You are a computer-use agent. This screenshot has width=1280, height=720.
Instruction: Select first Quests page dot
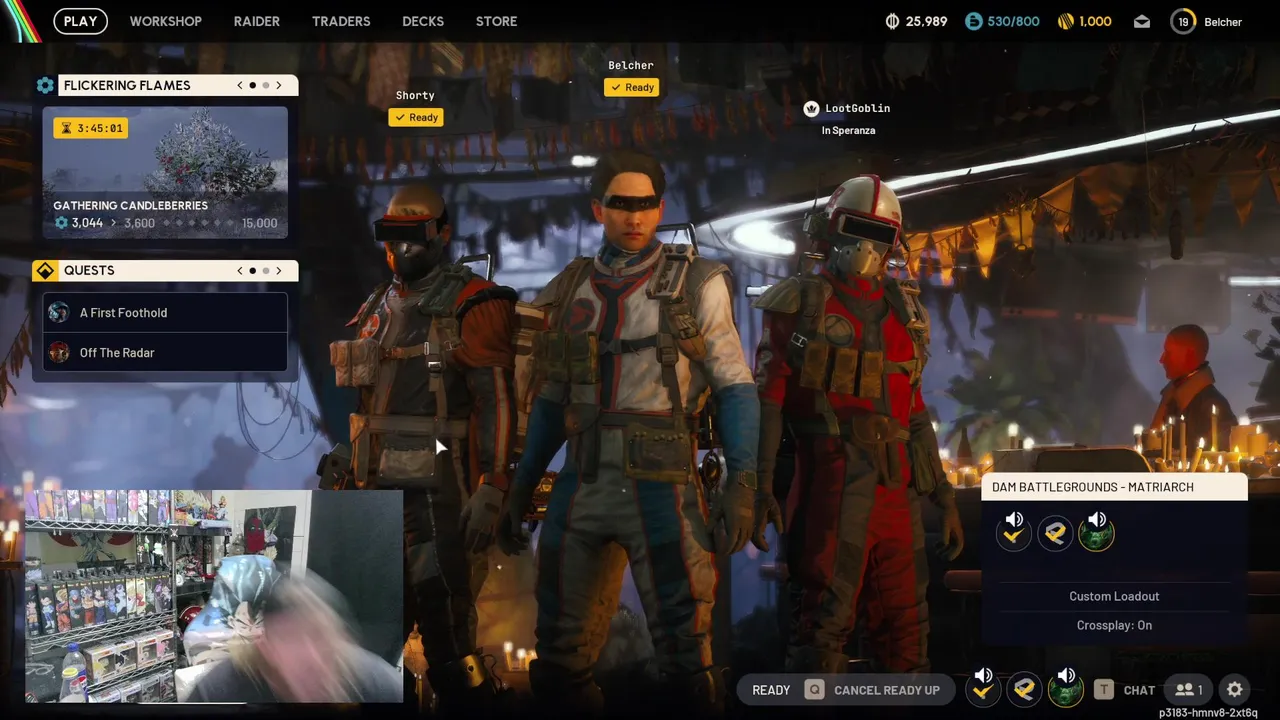[x=253, y=270]
